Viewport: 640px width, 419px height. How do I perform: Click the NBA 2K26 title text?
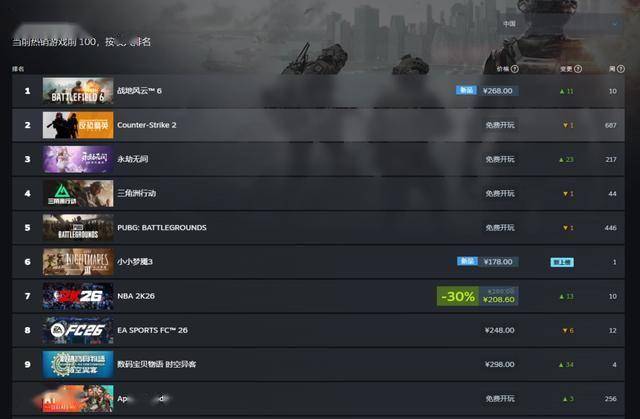click(x=136, y=296)
